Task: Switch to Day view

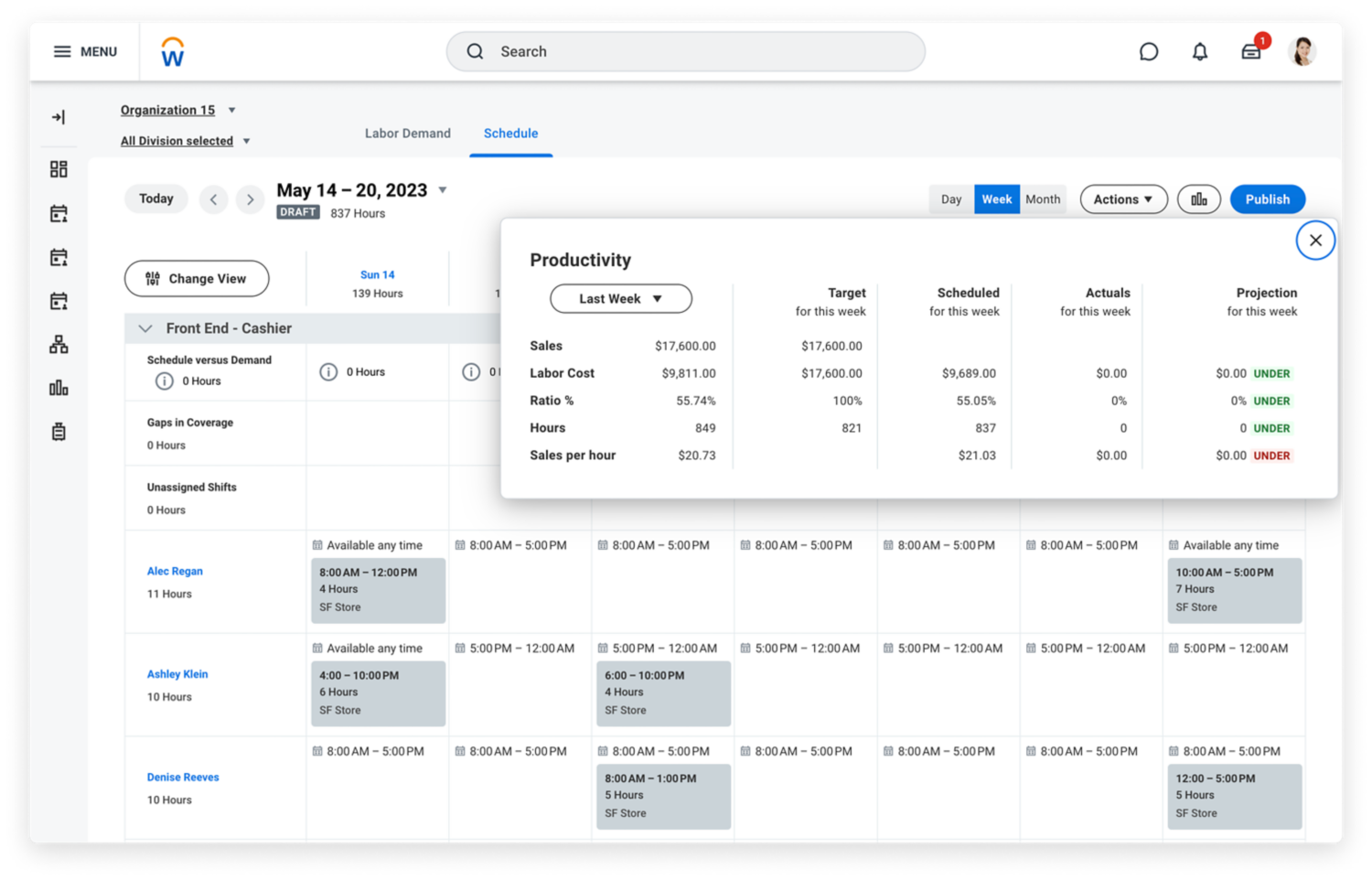Action: (x=951, y=199)
